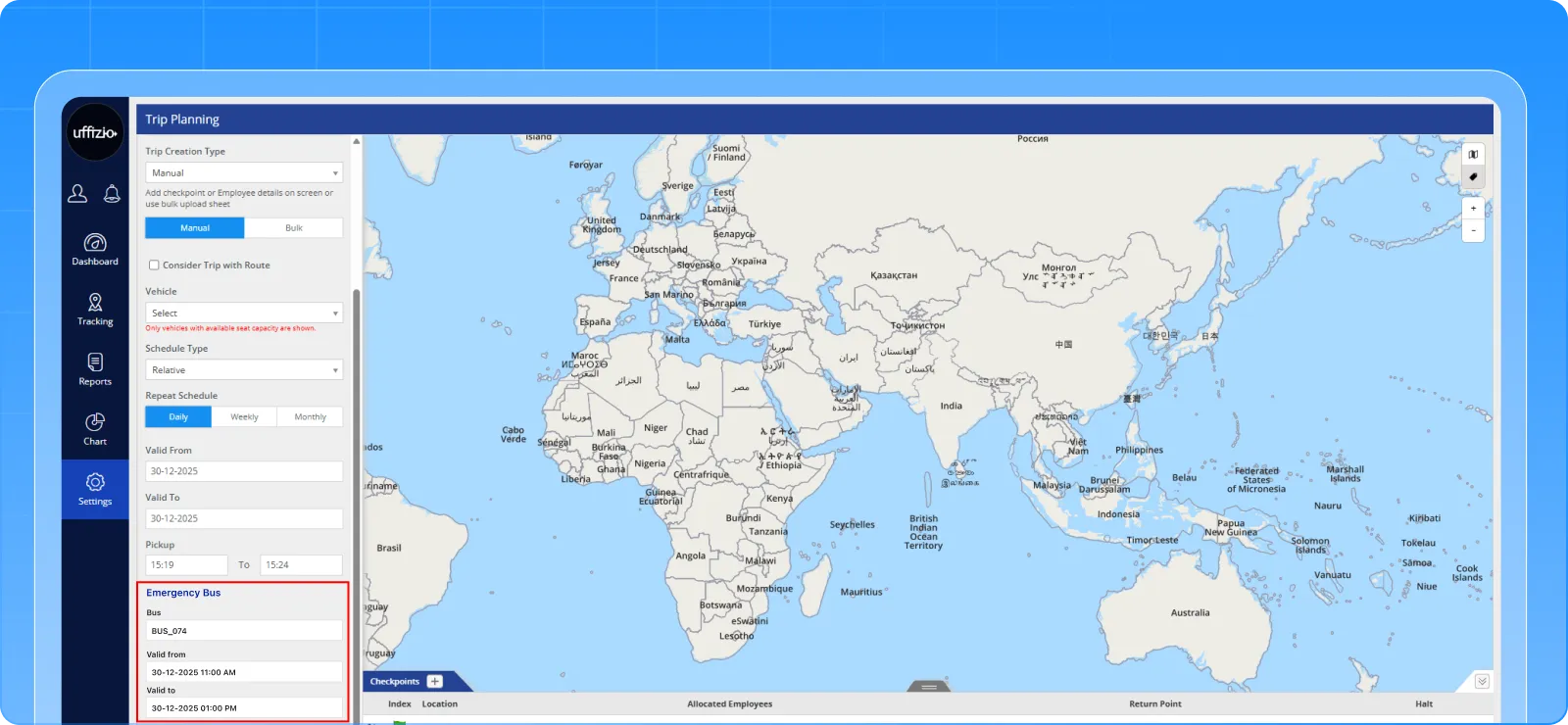
Task: Choose Monthly repeat schedule
Action: (311, 417)
